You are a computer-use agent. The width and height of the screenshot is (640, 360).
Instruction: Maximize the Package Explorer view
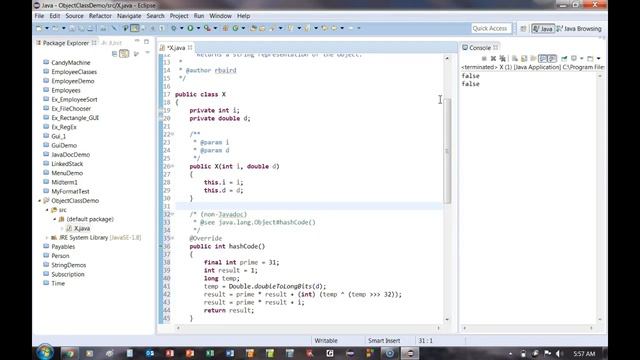[x=147, y=42]
